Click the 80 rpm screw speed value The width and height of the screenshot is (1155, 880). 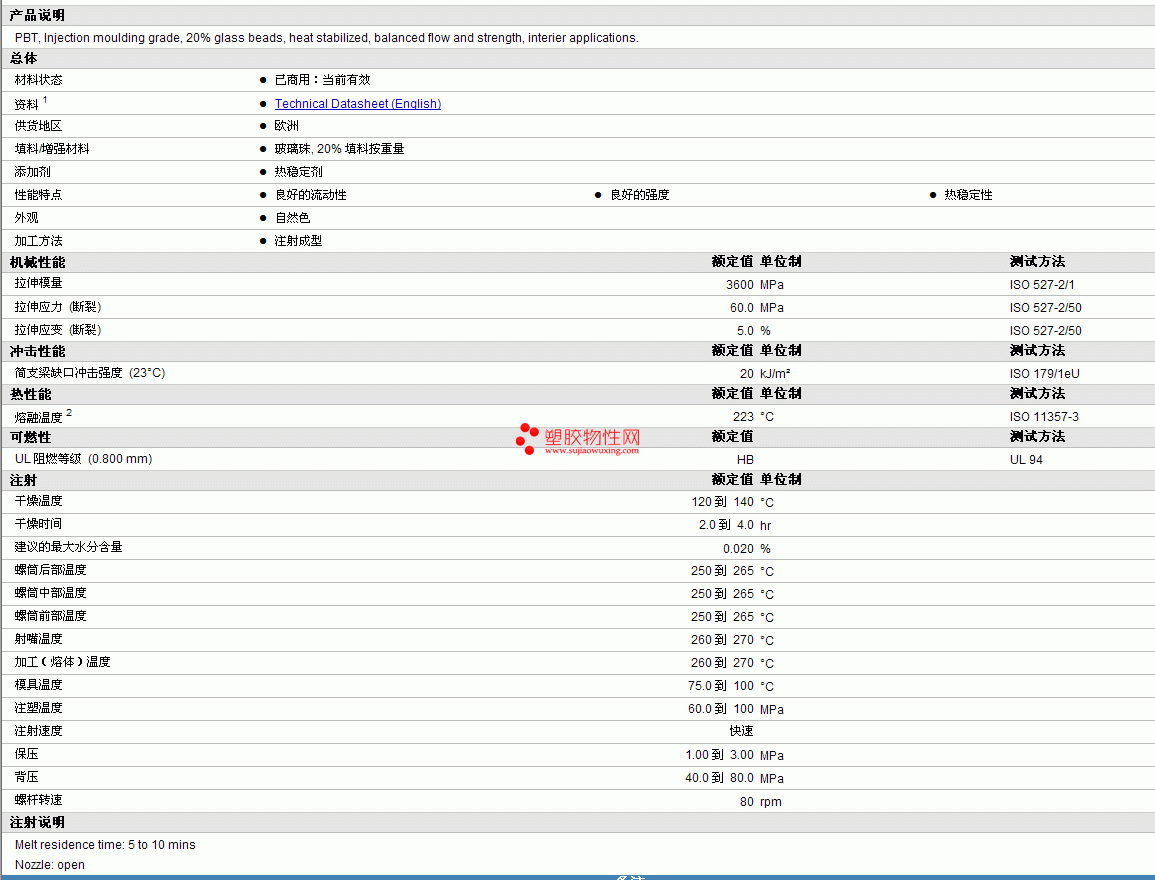point(761,801)
